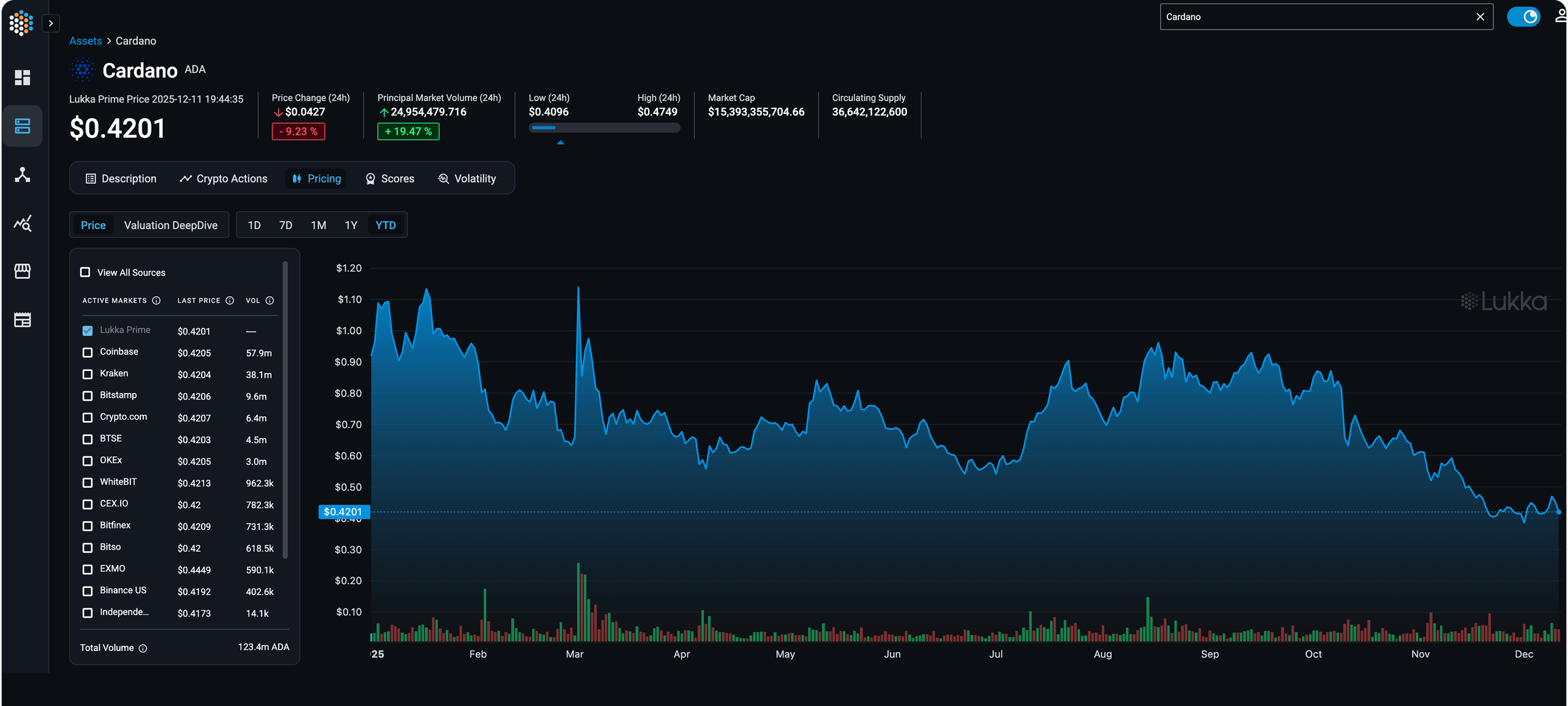1568x706 pixels.
Task: Open the network nodes icon in sidebar
Action: pos(23,175)
